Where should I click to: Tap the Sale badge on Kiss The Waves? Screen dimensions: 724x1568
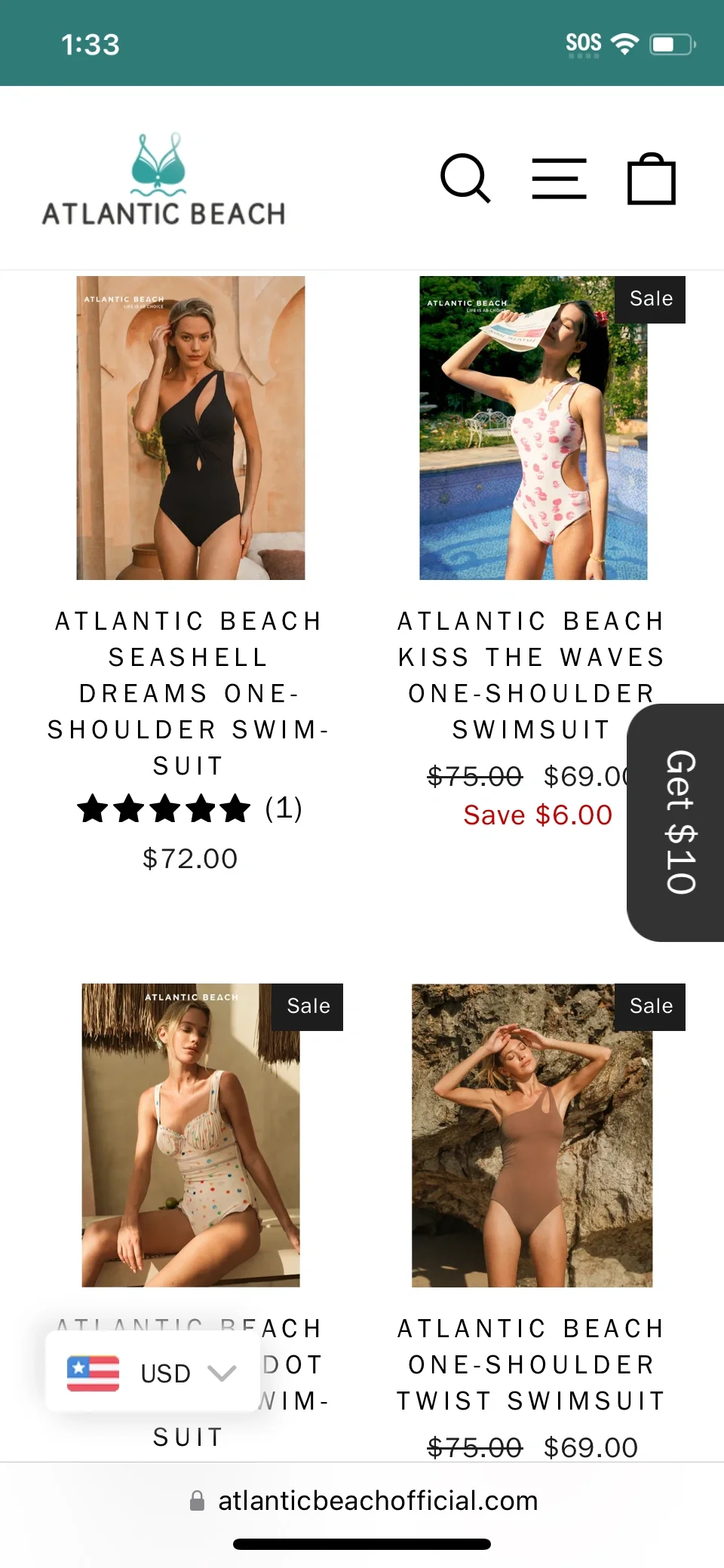(x=651, y=299)
